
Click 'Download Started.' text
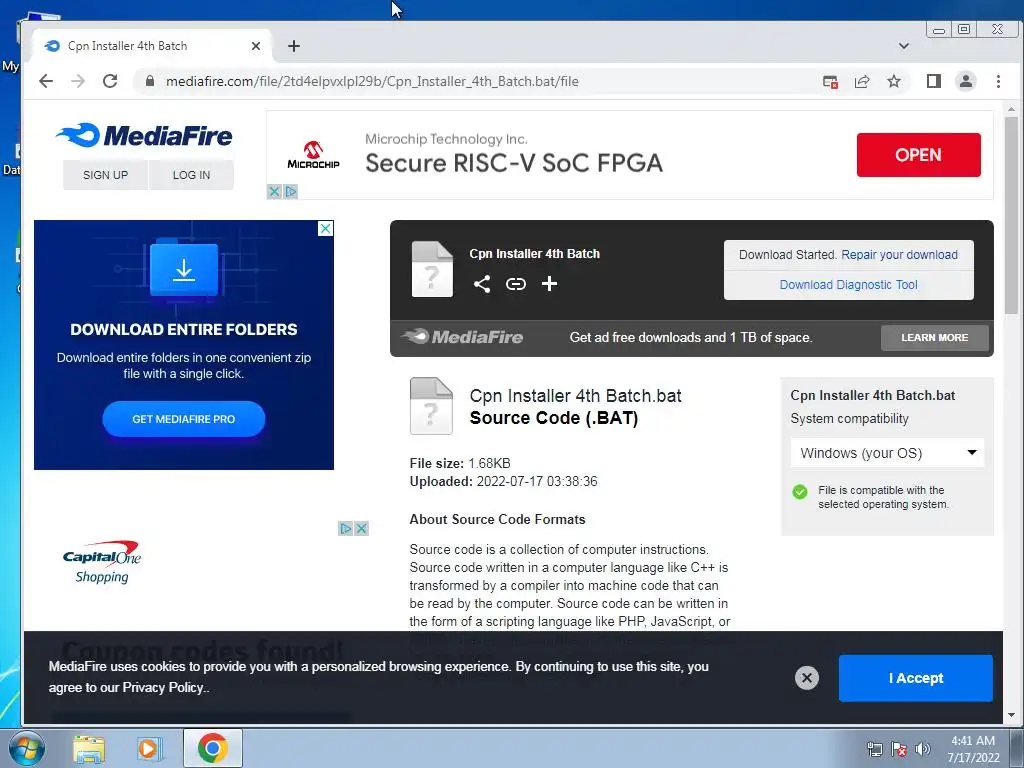tap(788, 255)
